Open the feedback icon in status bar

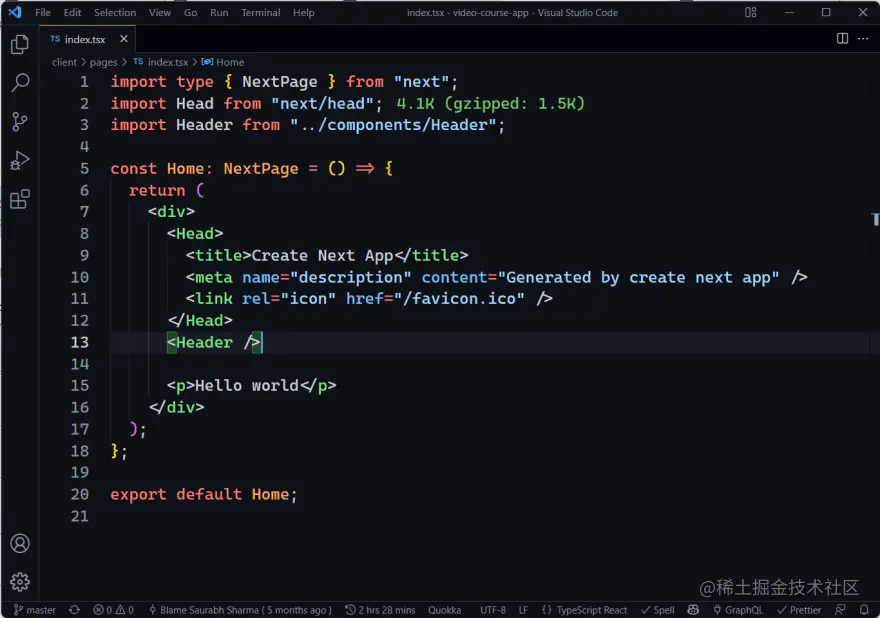[x=840, y=610]
